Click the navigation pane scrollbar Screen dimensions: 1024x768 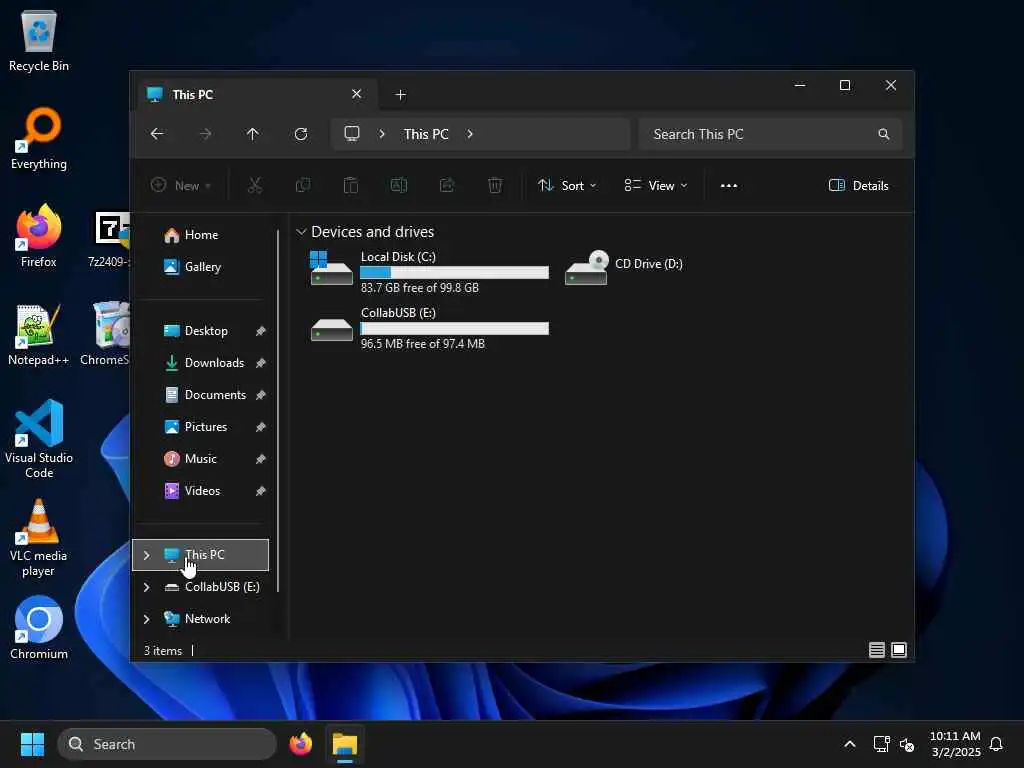(x=278, y=411)
